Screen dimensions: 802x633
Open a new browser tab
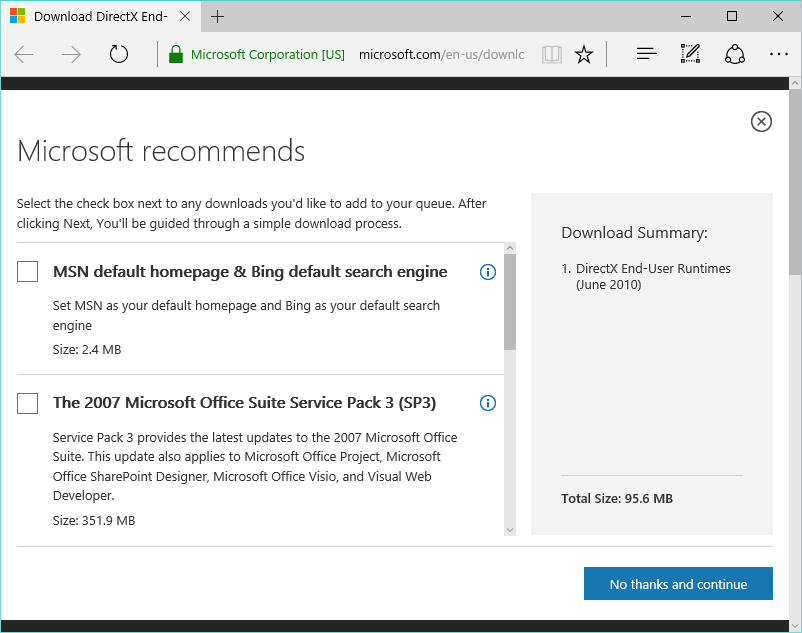[x=217, y=16]
